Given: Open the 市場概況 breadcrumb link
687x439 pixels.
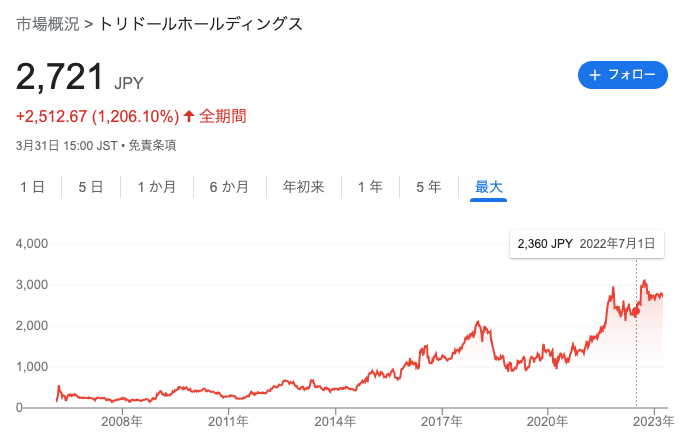Looking at the screenshot, I should coord(48,24).
